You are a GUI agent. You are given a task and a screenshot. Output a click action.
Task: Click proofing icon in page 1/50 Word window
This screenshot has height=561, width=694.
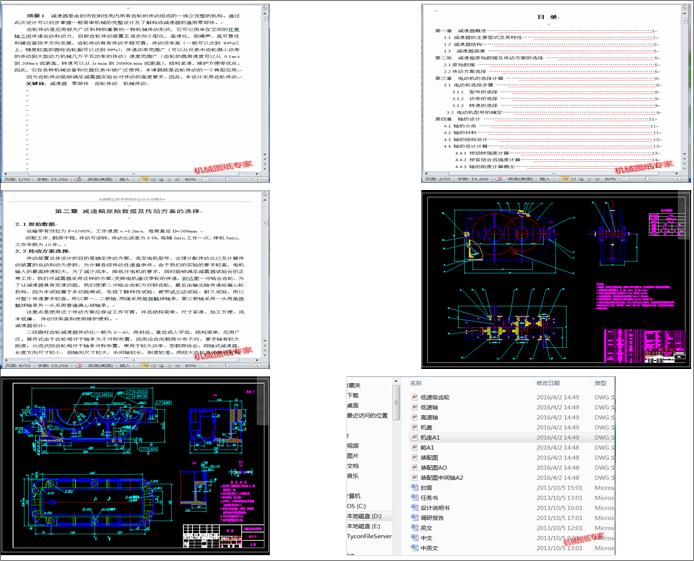78,179
